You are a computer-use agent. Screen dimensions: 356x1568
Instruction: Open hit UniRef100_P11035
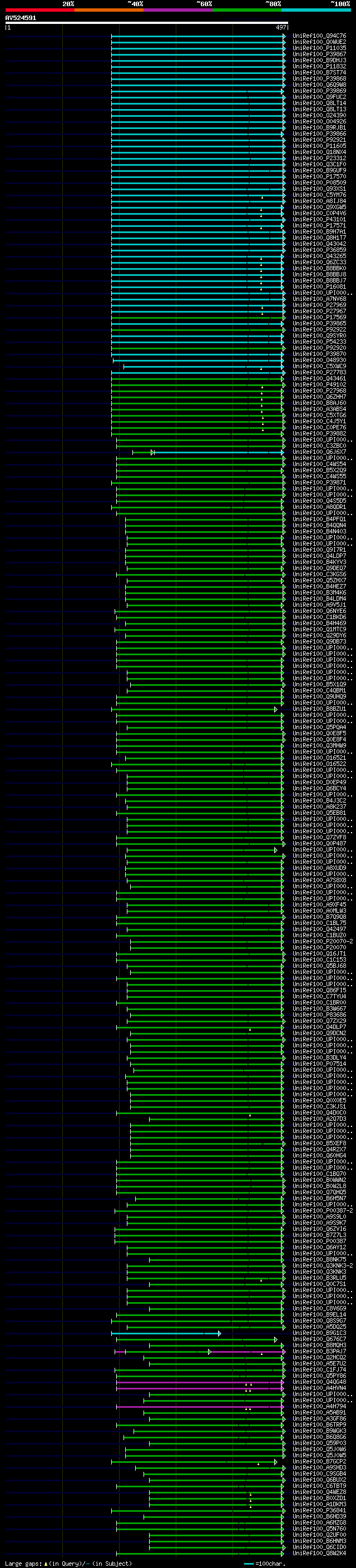tap(319, 48)
